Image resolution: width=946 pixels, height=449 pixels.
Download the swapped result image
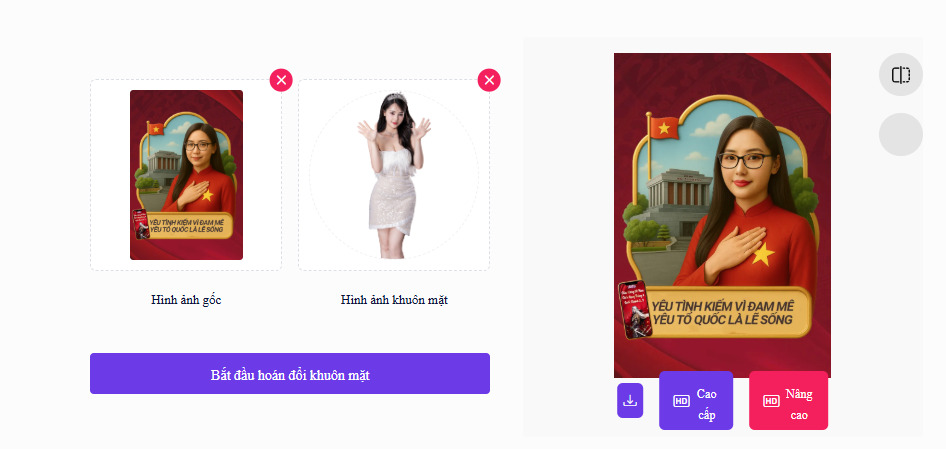(630, 400)
